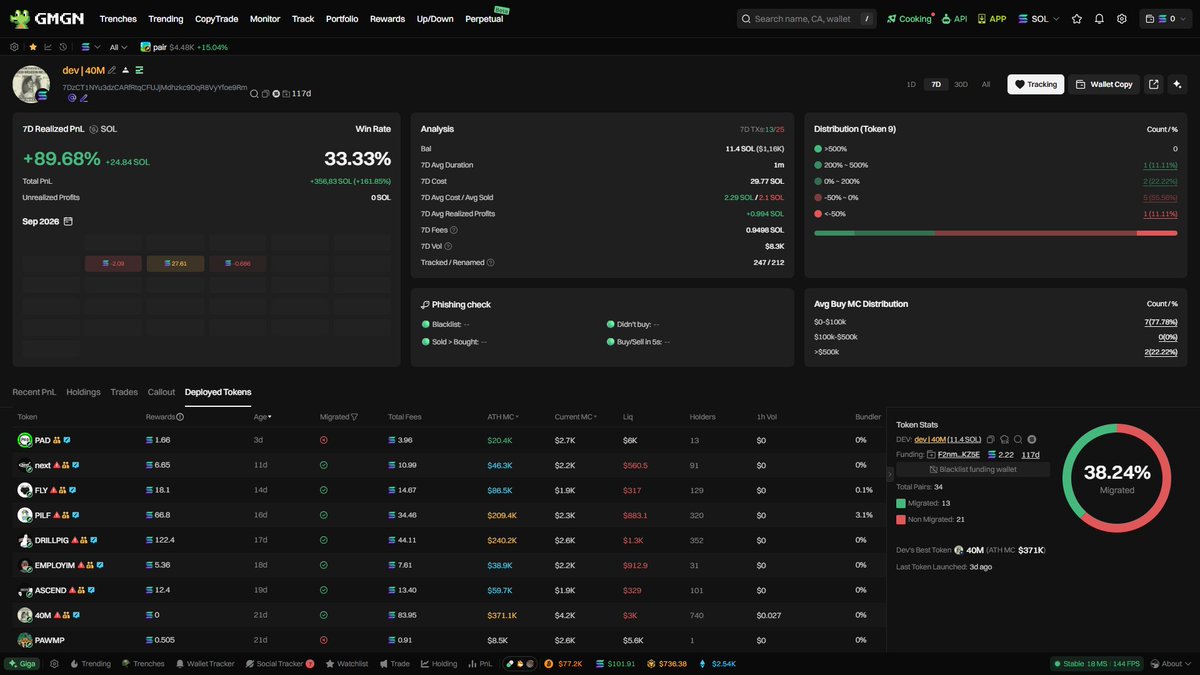The height and width of the screenshot is (675, 1200).
Task: Expand the wallet balance dropdown showing 0
Action: pos(1166,19)
